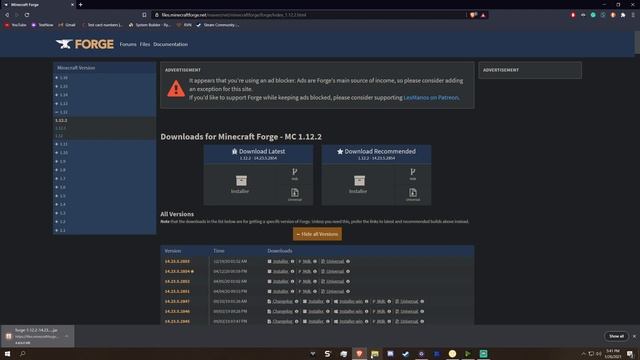This screenshot has width=640, height=360.
Task: Open the YouTube bookmark
Action: (16, 25)
